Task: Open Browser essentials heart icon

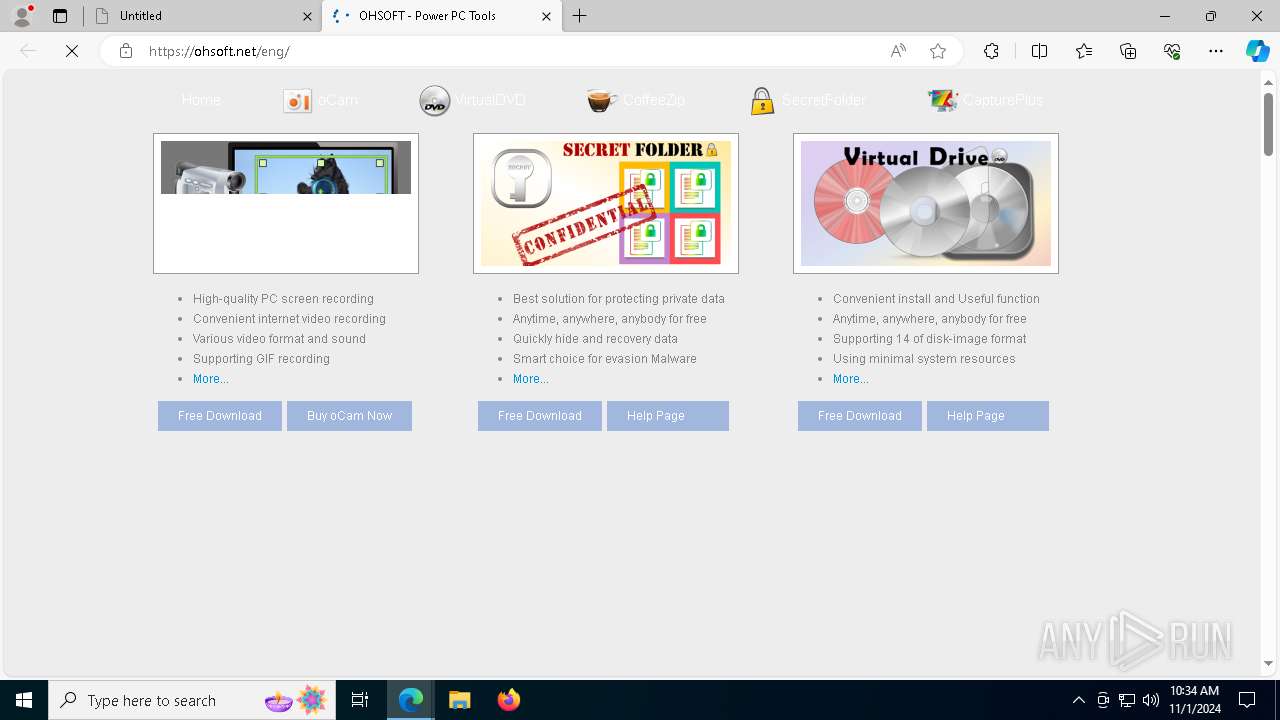Action: click(1172, 51)
